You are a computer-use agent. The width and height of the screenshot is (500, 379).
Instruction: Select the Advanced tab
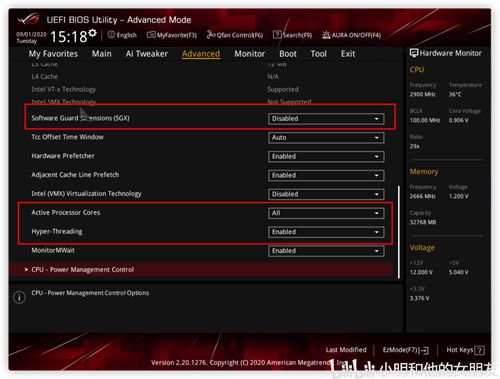click(x=201, y=54)
